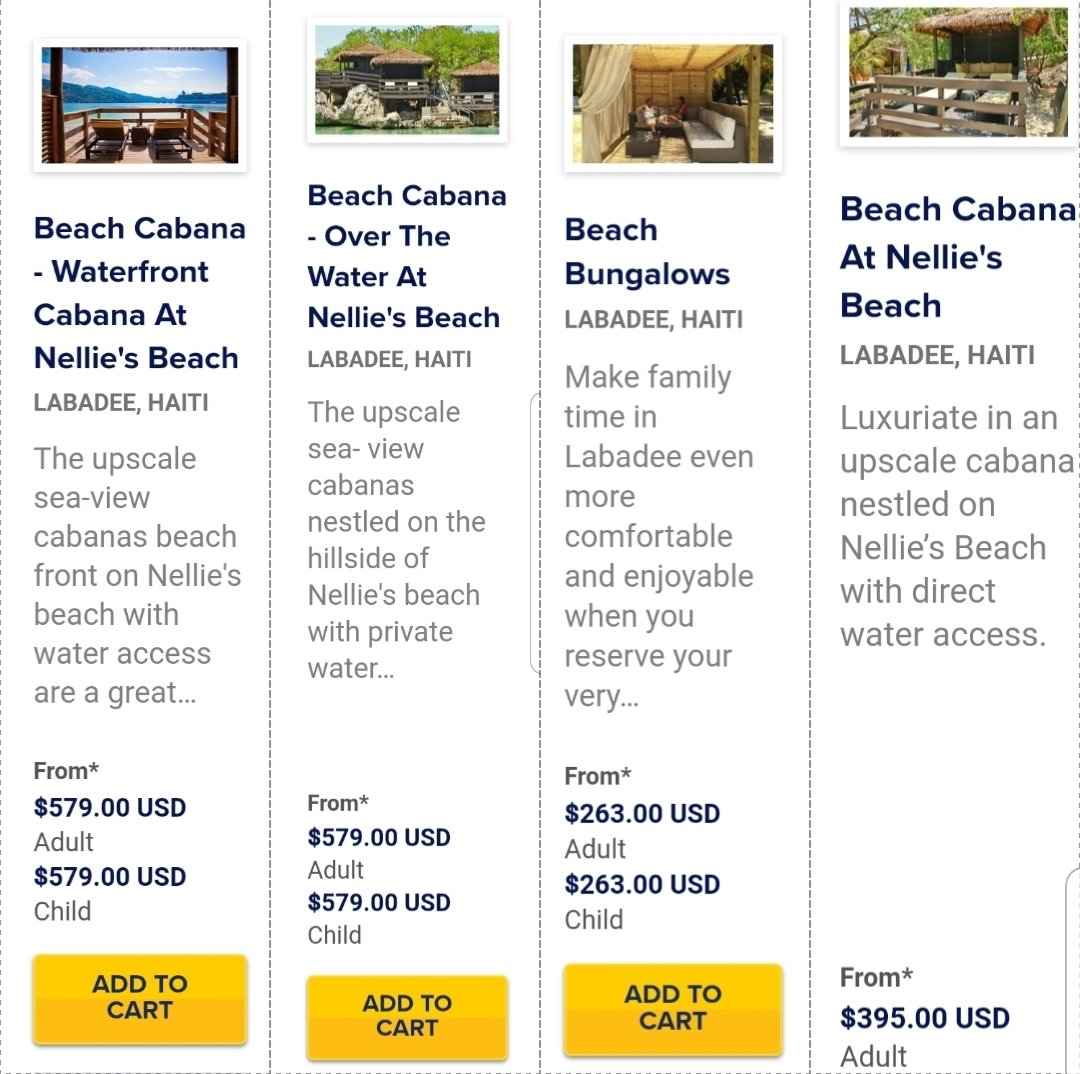Open Beach Cabana - Over The Water title

(x=407, y=256)
